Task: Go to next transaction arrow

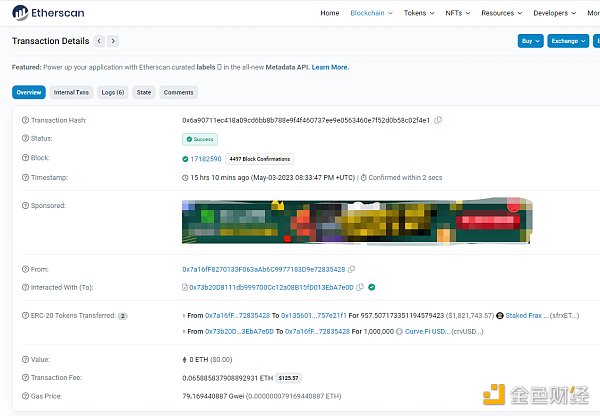Action: point(113,41)
